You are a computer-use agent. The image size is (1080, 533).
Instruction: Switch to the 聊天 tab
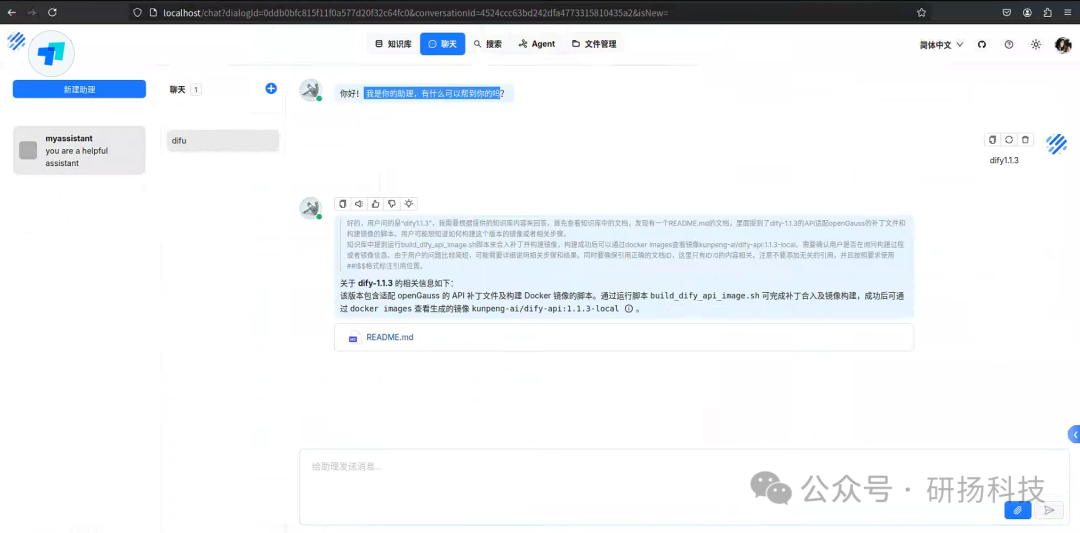(x=442, y=44)
